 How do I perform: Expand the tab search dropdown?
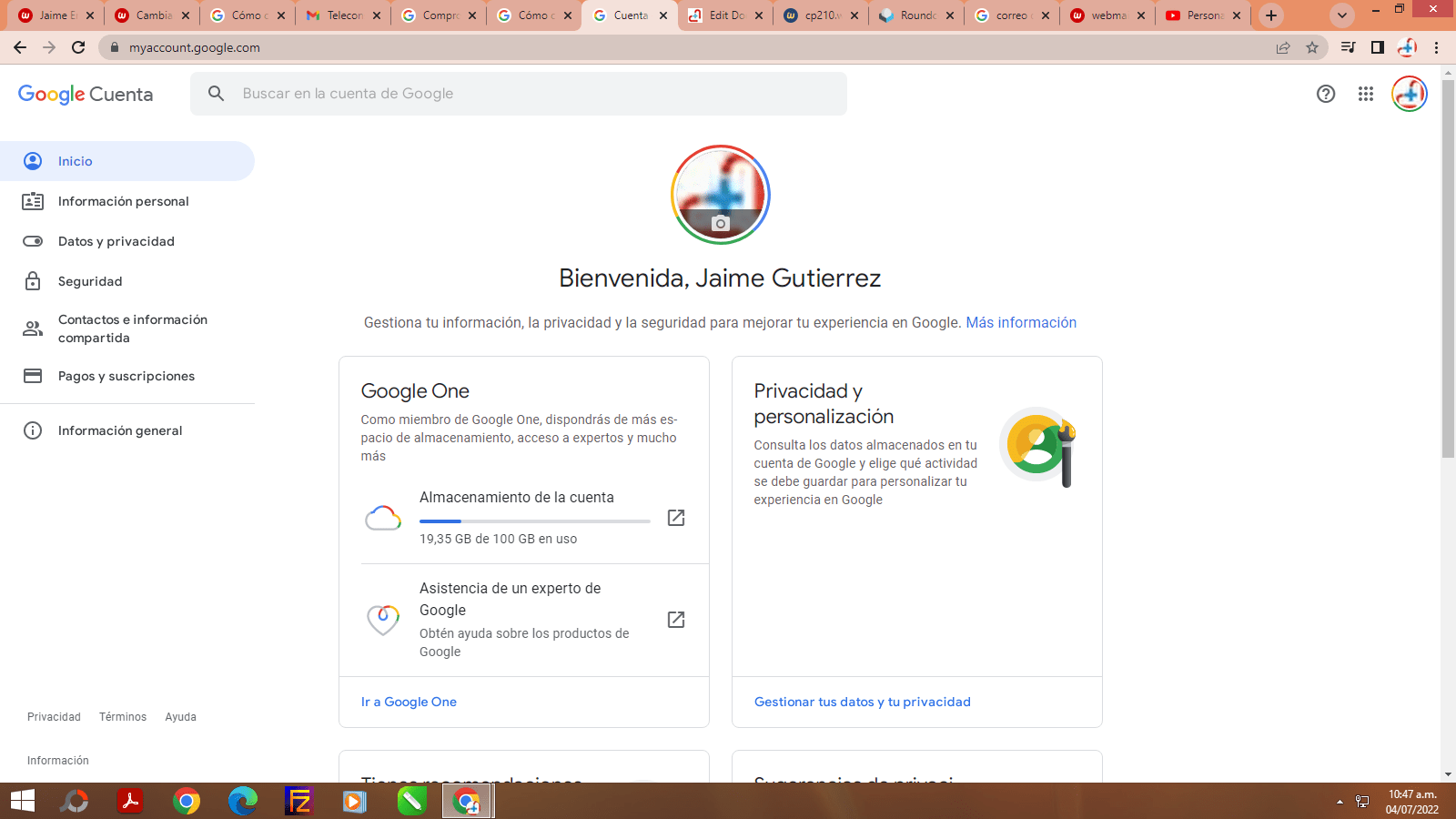1342,15
